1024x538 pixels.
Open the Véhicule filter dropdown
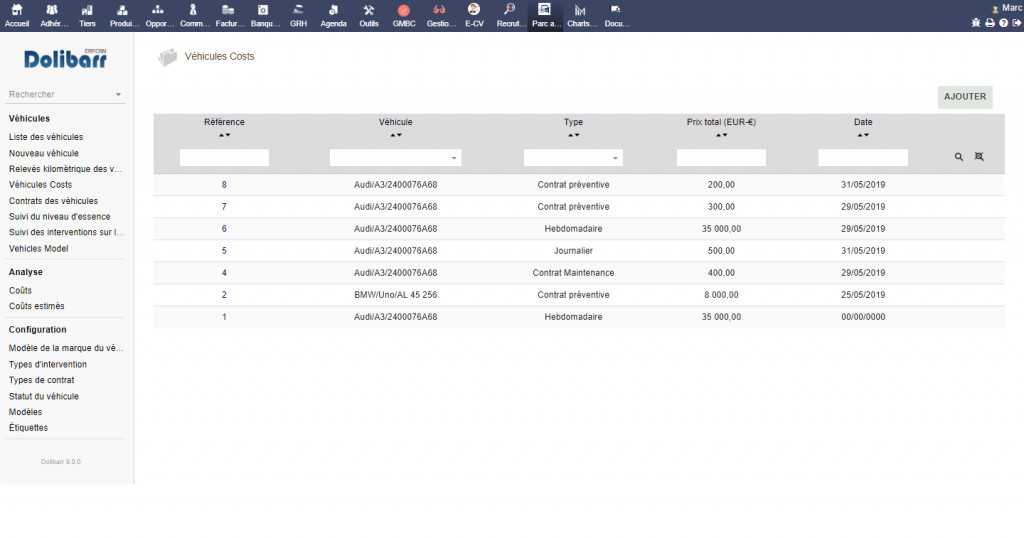[395, 158]
